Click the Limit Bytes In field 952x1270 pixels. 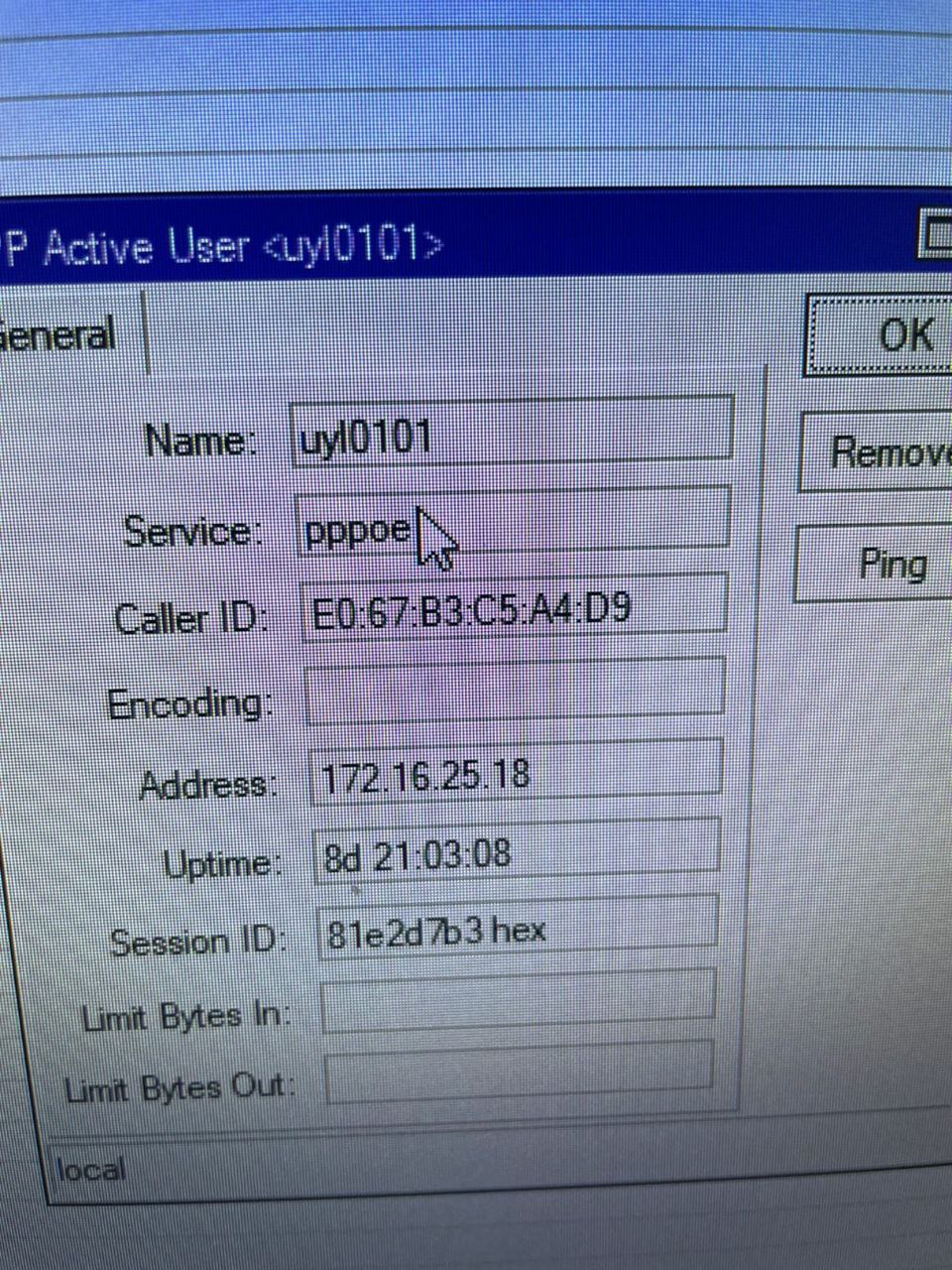pos(518,1000)
